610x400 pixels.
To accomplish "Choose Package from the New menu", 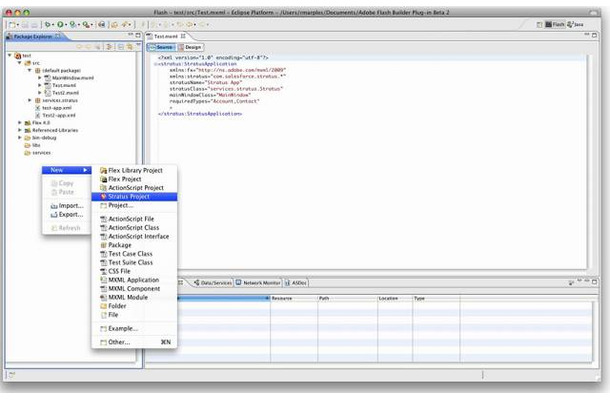I will [x=134, y=245].
